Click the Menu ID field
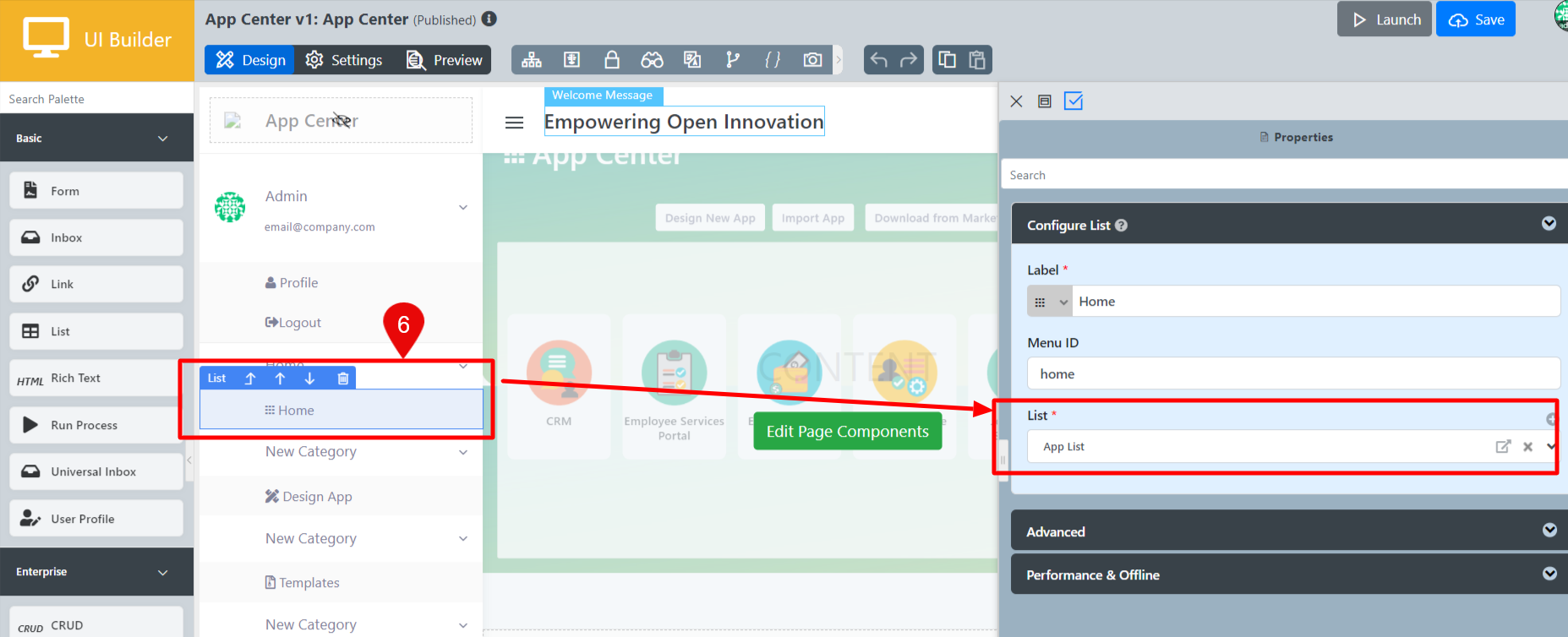The width and height of the screenshot is (1568, 637). click(x=1293, y=373)
